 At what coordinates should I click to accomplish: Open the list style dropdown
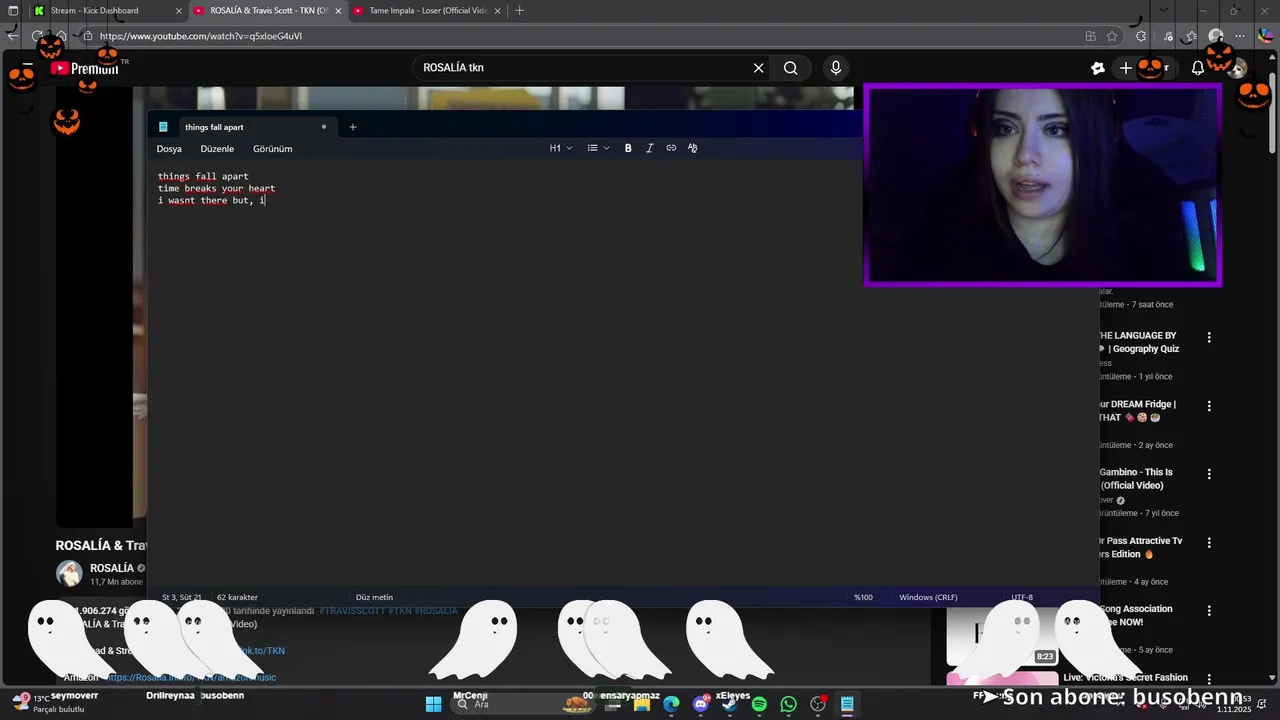point(598,148)
